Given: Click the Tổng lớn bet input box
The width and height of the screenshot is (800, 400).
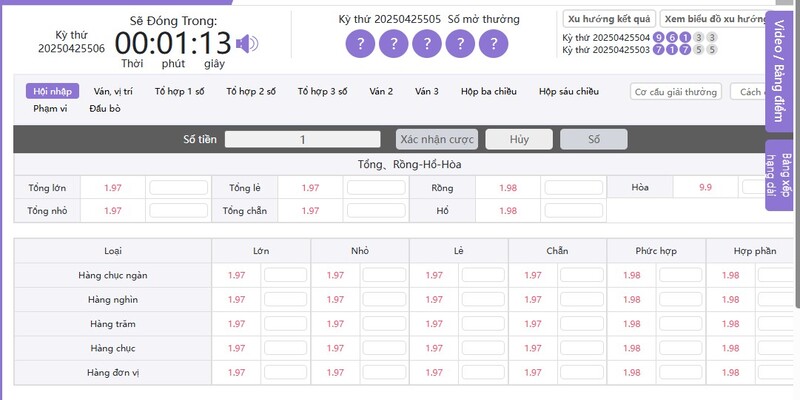Looking at the screenshot, I should 178,187.
